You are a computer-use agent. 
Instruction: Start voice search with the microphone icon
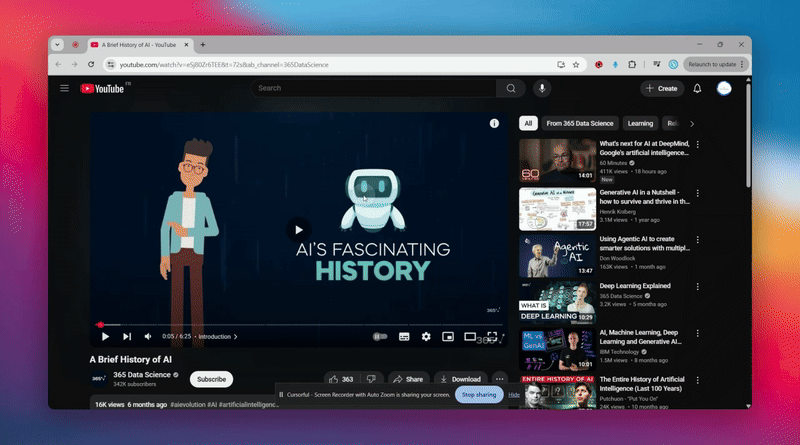[x=542, y=88]
